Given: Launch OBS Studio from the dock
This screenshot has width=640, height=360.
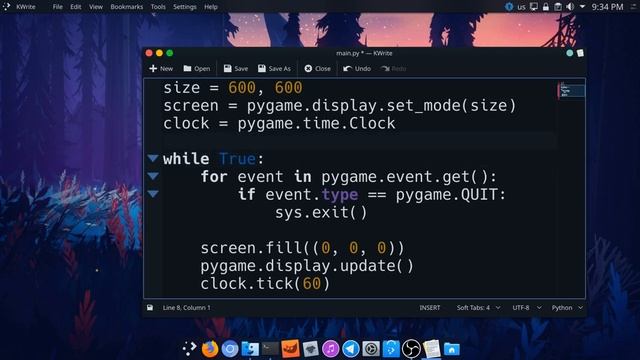Looking at the screenshot, I should pos(411,349).
